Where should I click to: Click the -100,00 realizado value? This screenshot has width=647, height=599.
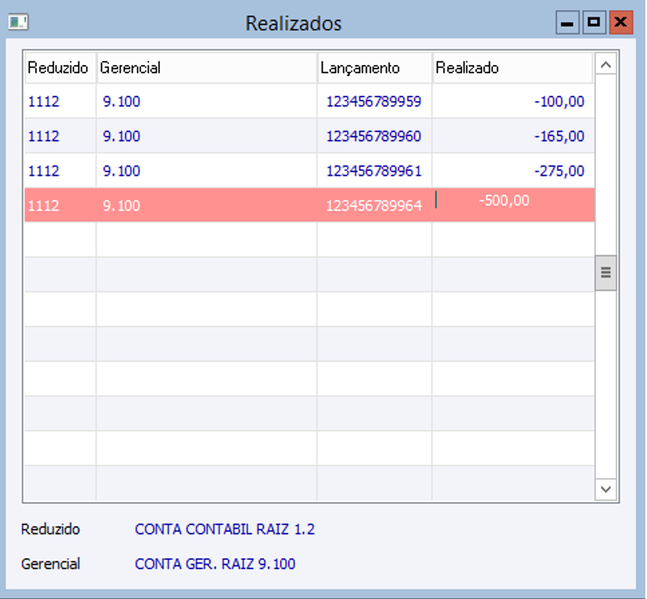tap(559, 101)
